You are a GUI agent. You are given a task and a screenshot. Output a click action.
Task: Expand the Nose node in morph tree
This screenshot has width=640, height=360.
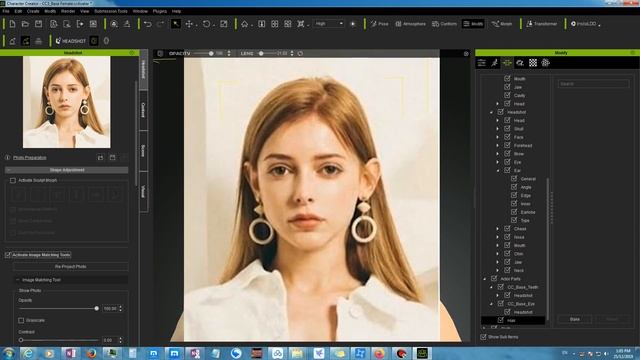coord(498,237)
